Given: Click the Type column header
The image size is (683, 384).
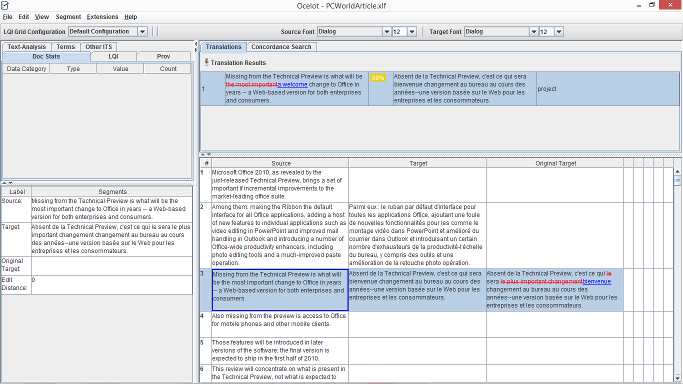Looking at the screenshot, I should click(73, 69).
